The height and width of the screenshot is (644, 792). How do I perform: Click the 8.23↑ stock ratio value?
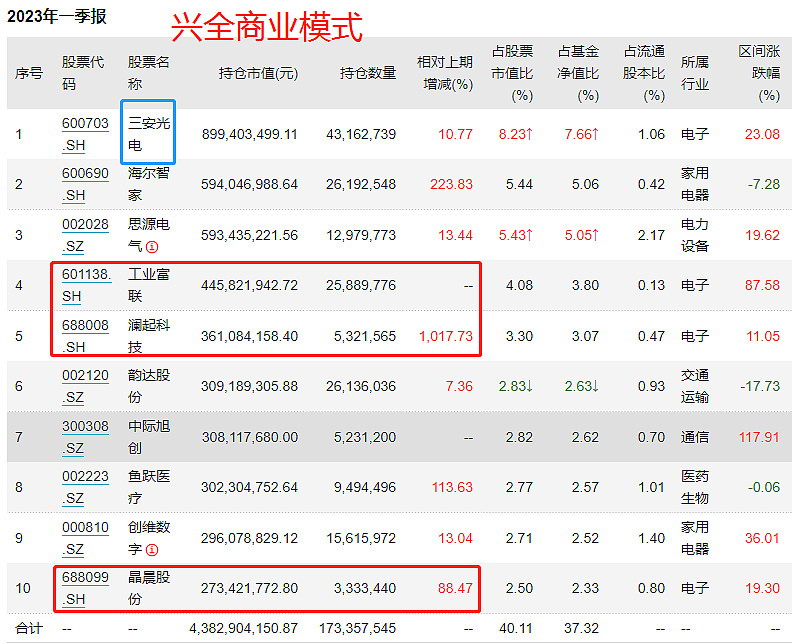(x=516, y=134)
